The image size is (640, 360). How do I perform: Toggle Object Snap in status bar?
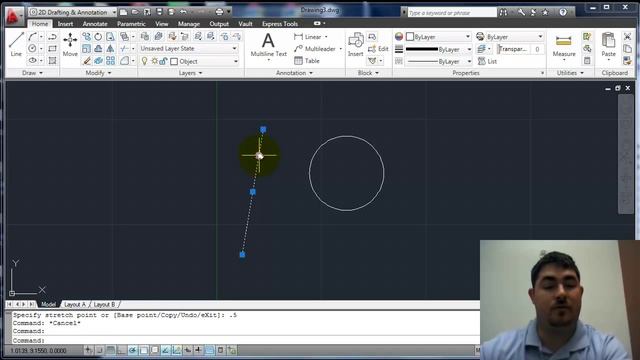[x=144, y=350]
